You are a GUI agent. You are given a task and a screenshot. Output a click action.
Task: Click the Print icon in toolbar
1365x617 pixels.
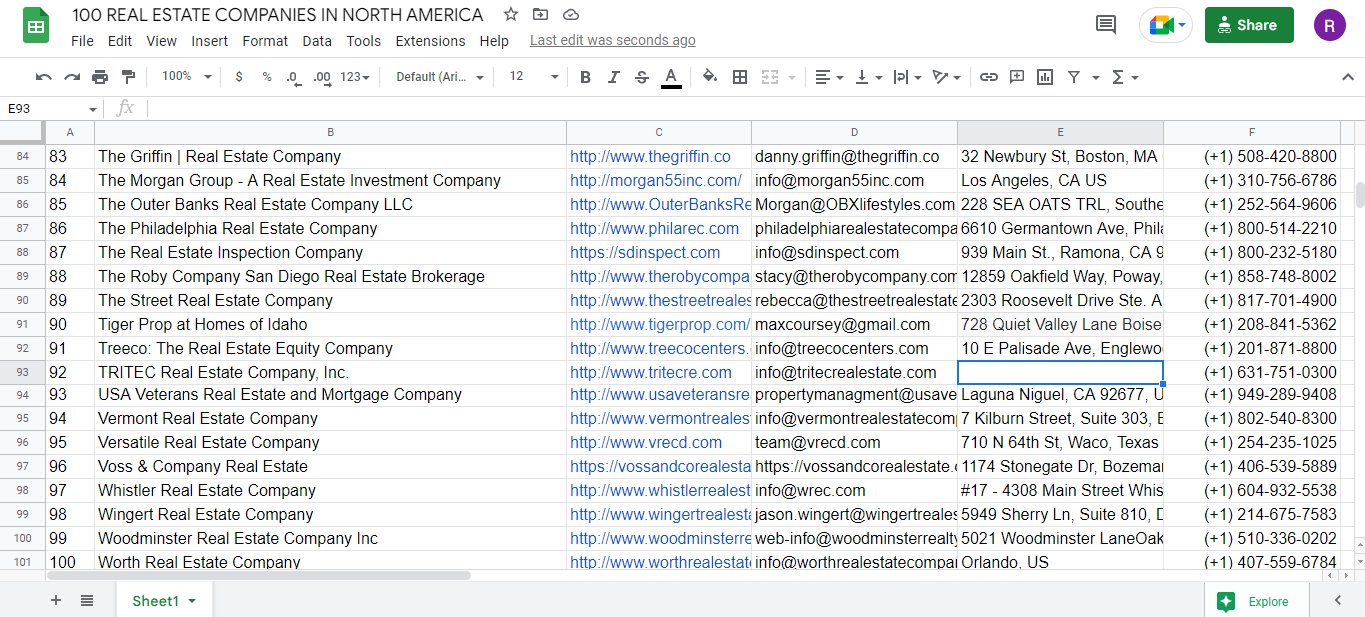100,77
